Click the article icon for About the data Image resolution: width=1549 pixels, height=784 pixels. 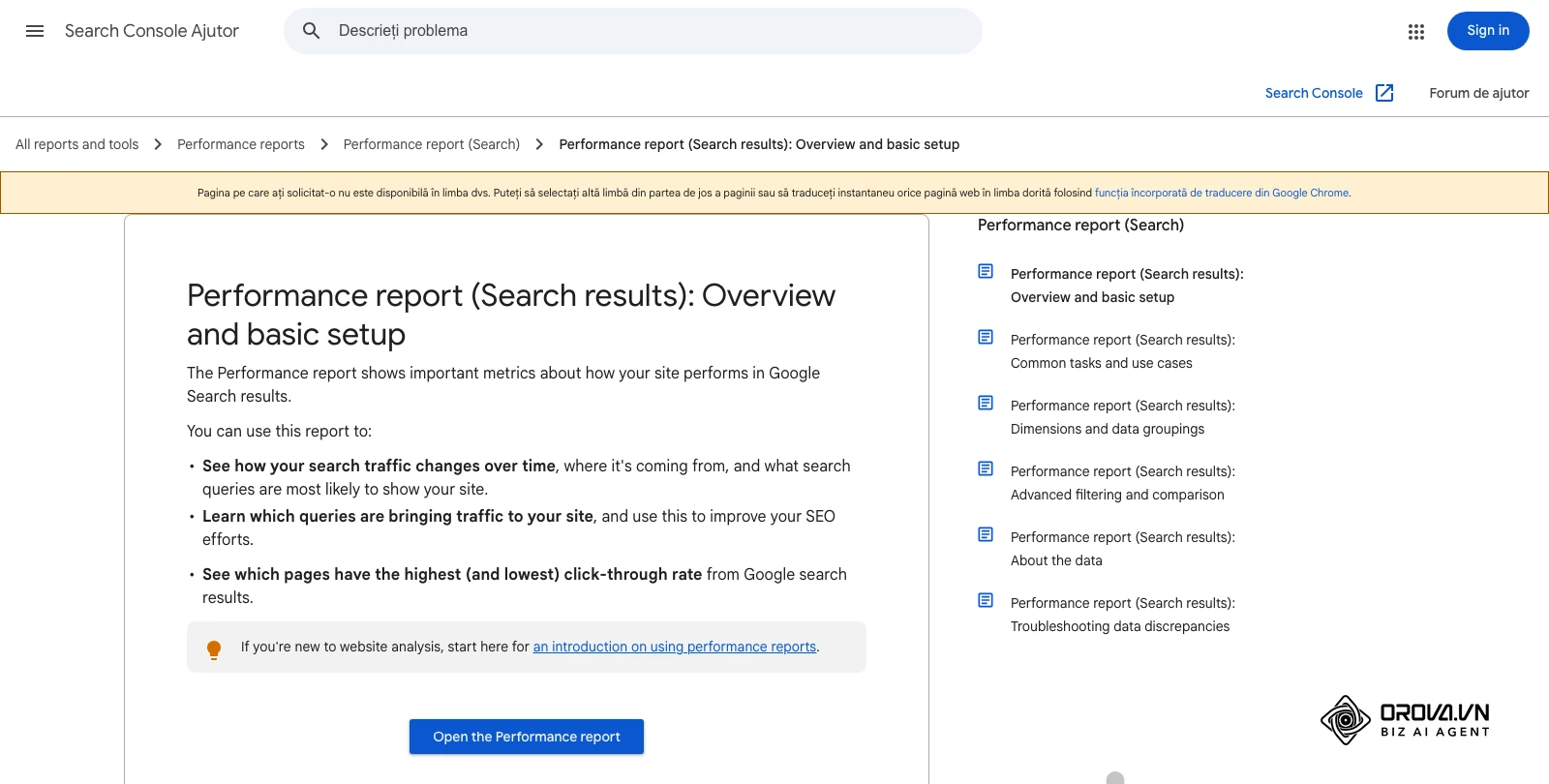coord(986,534)
